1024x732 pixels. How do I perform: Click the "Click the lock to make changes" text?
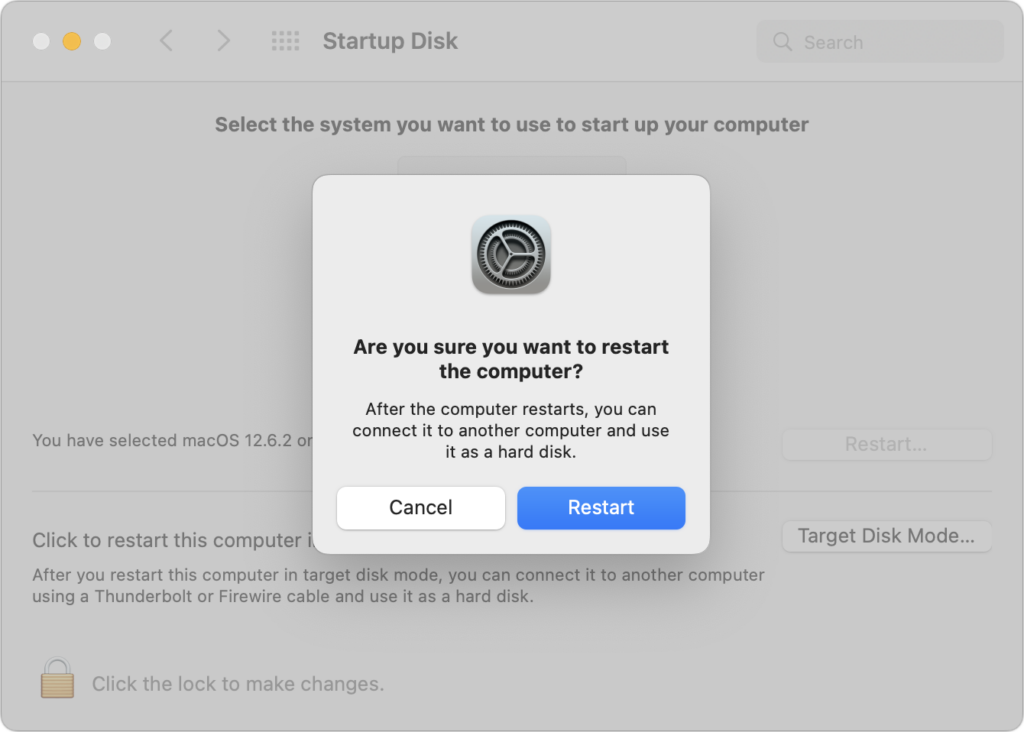238,684
